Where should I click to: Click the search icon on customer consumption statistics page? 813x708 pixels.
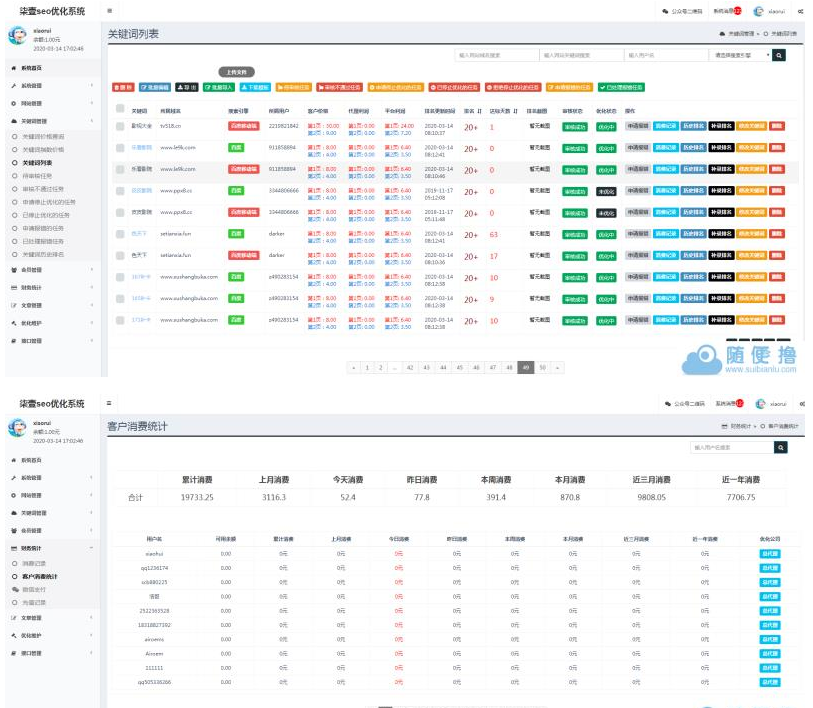coord(781,447)
